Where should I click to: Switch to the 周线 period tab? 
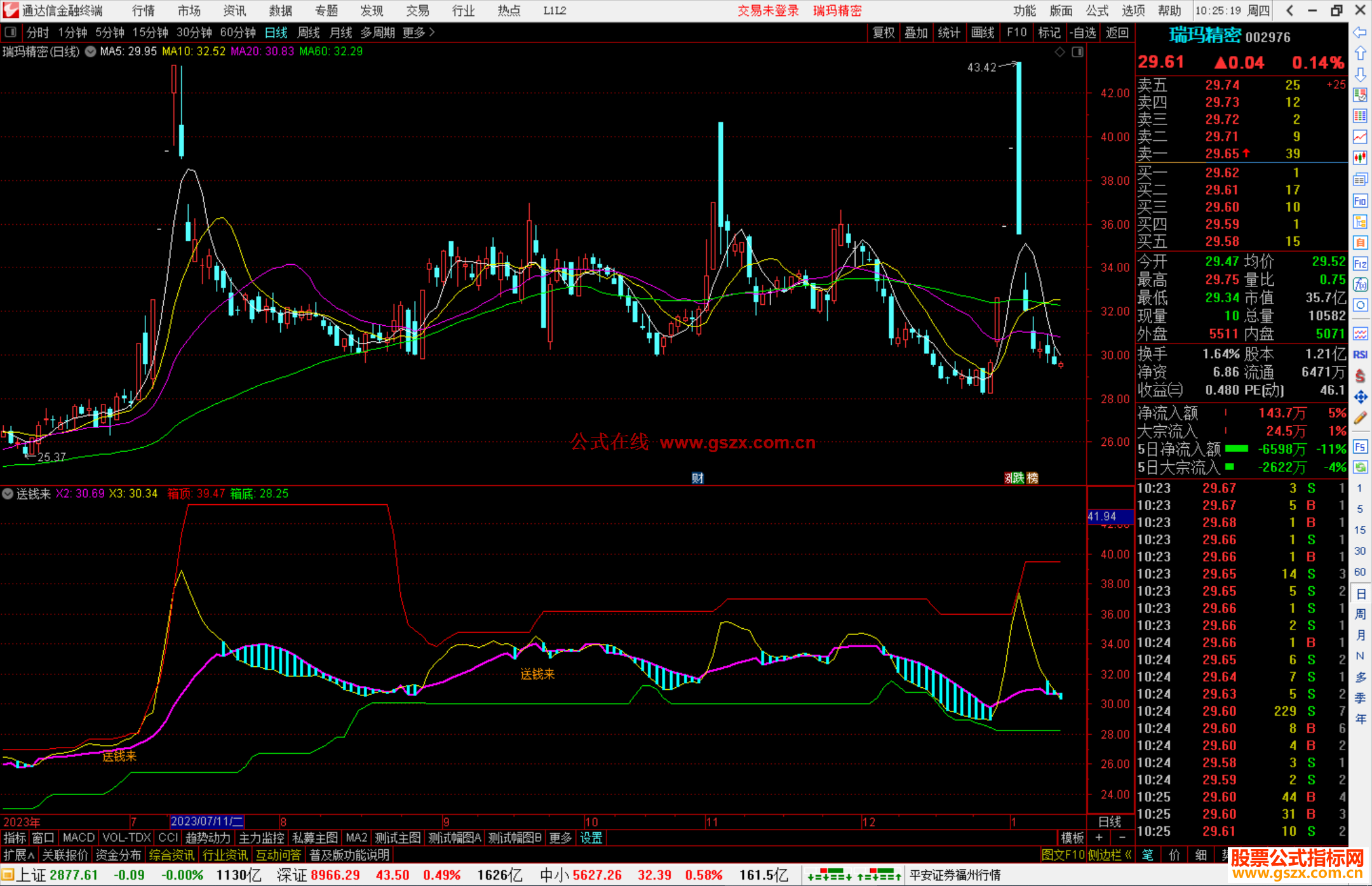click(309, 32)
